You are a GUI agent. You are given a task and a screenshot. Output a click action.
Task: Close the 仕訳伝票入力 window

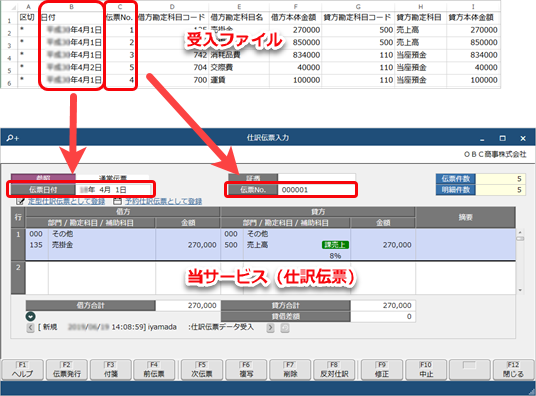pos(523,138)
